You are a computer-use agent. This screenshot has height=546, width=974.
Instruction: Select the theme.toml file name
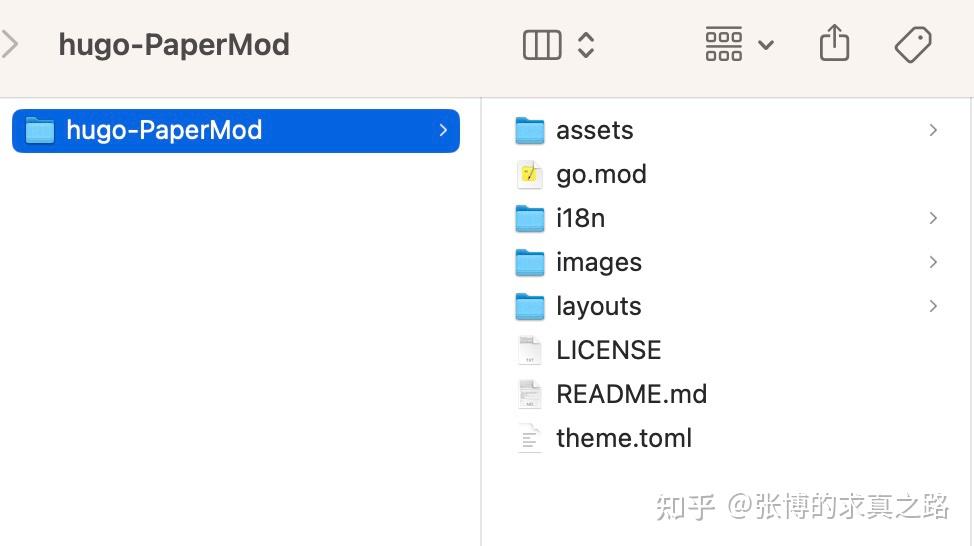(624, 438)
